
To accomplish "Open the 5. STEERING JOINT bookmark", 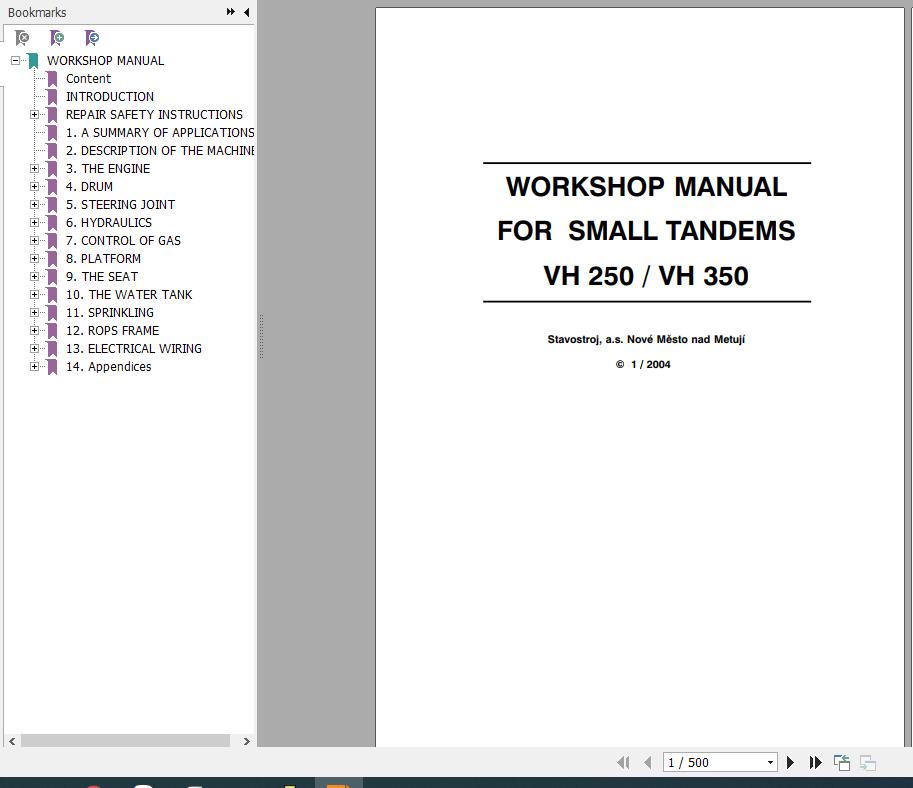I will click(x=120, y=204).
